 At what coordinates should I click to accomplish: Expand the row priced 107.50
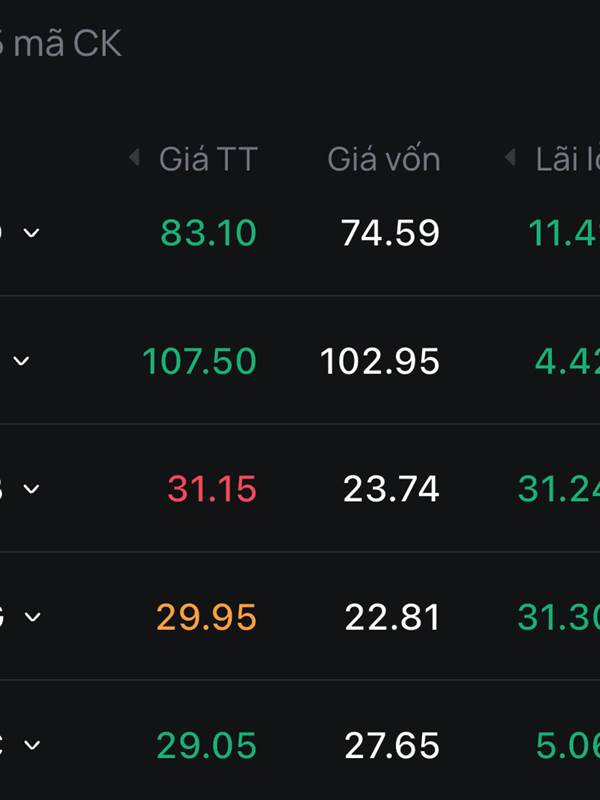(21, 361)
